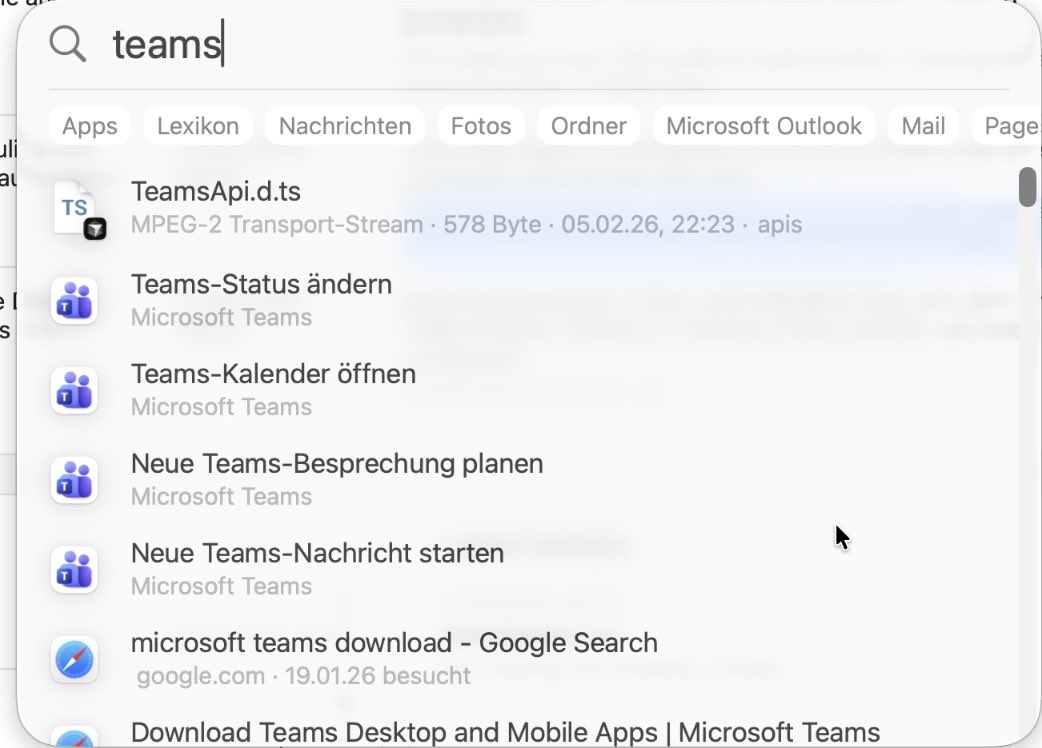Click Microsoft Teams subtitle under Neue Teams-Nachricht starten
Viewport: 1042px width, 748px height.
point(221,586)
